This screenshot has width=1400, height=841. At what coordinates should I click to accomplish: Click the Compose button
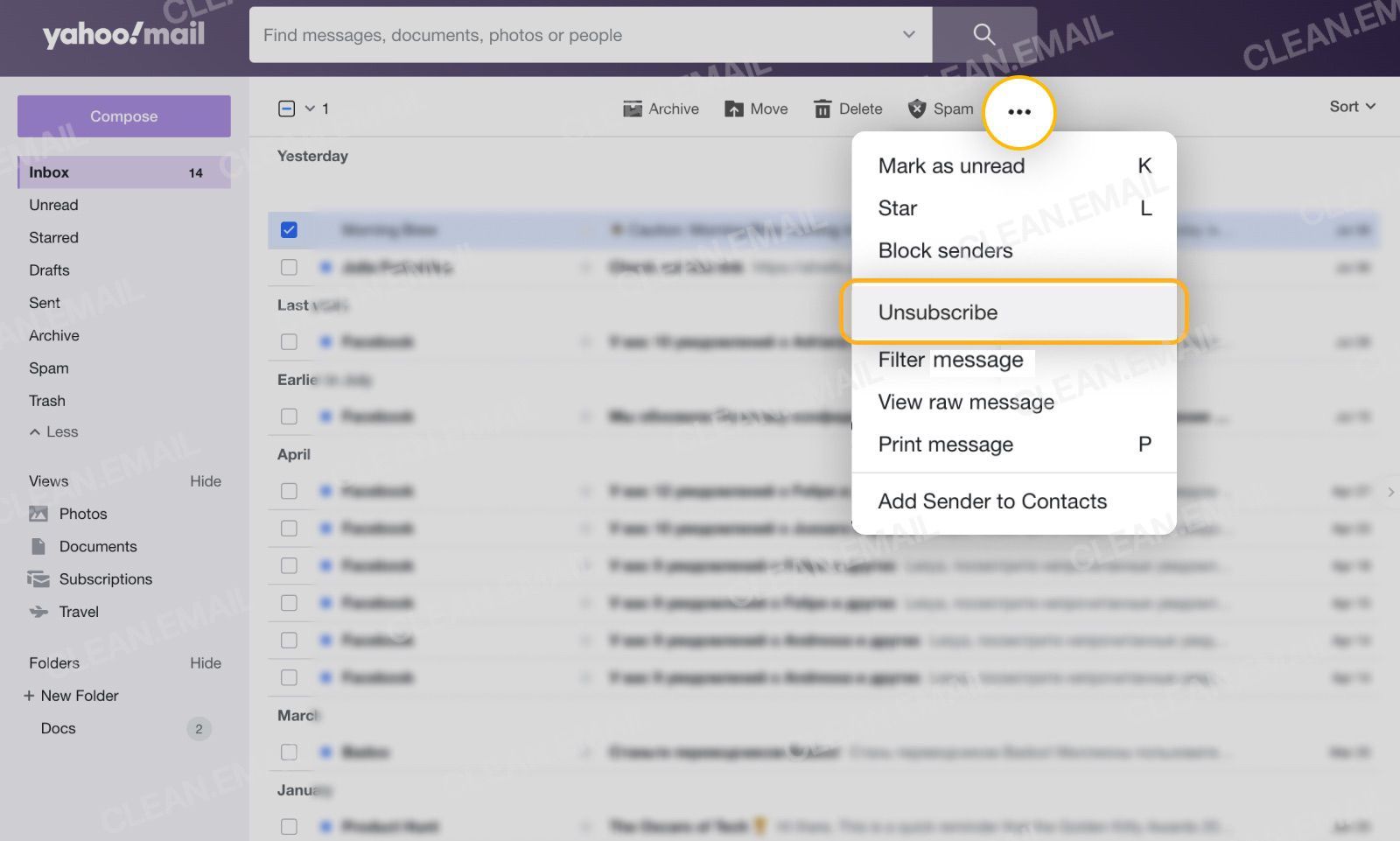coord(123,116)
